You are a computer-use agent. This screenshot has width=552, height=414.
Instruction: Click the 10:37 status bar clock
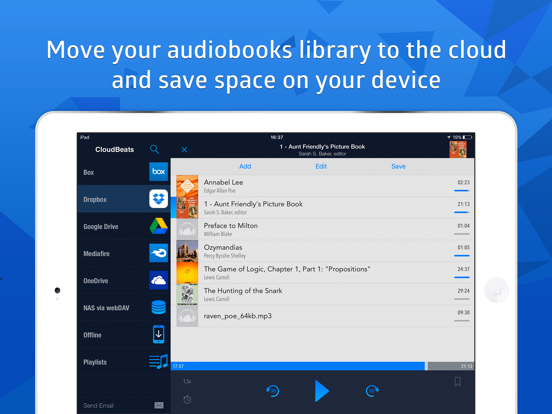pos(277,137)
